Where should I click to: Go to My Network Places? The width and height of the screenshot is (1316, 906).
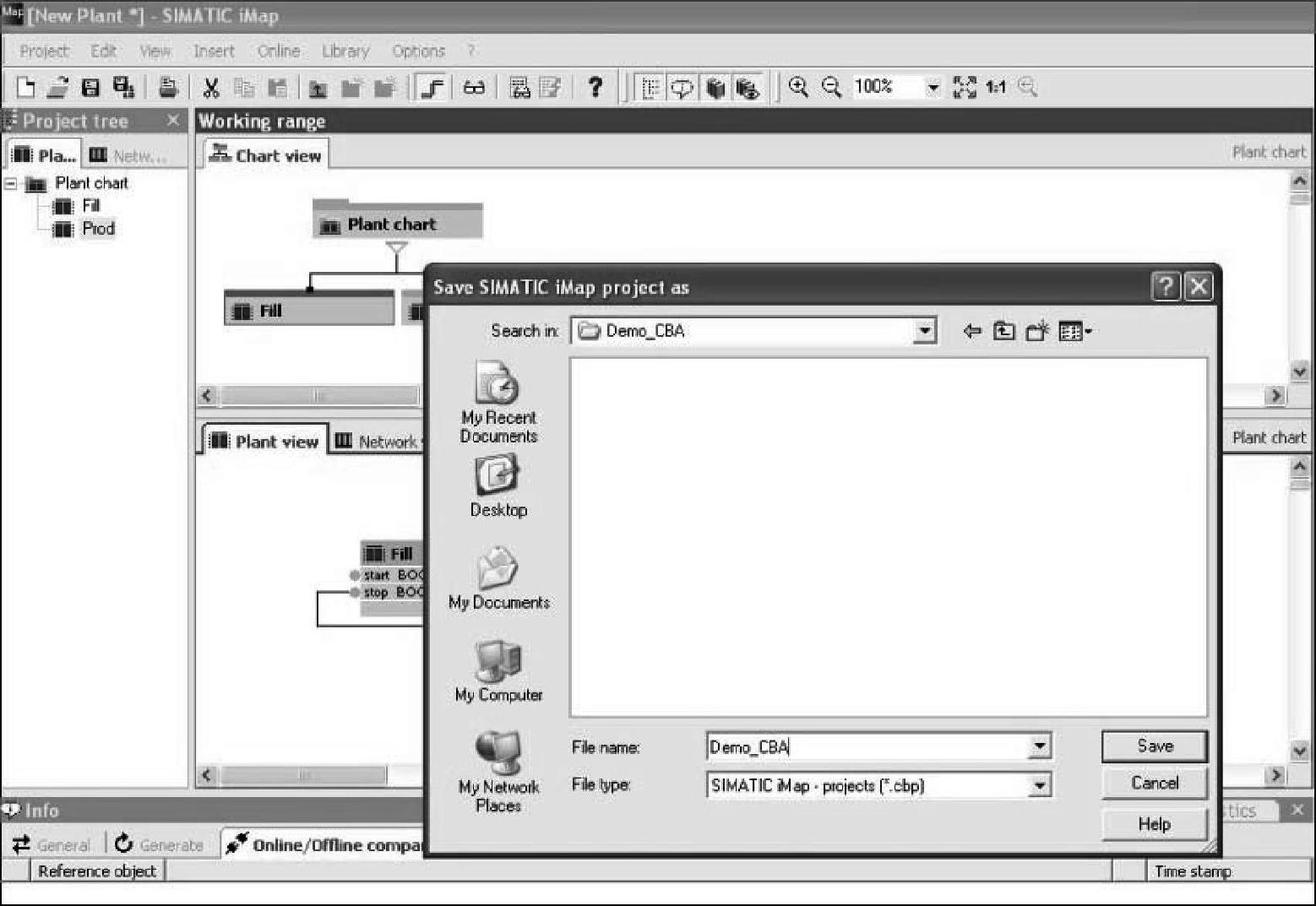click(x=498, y=772)
